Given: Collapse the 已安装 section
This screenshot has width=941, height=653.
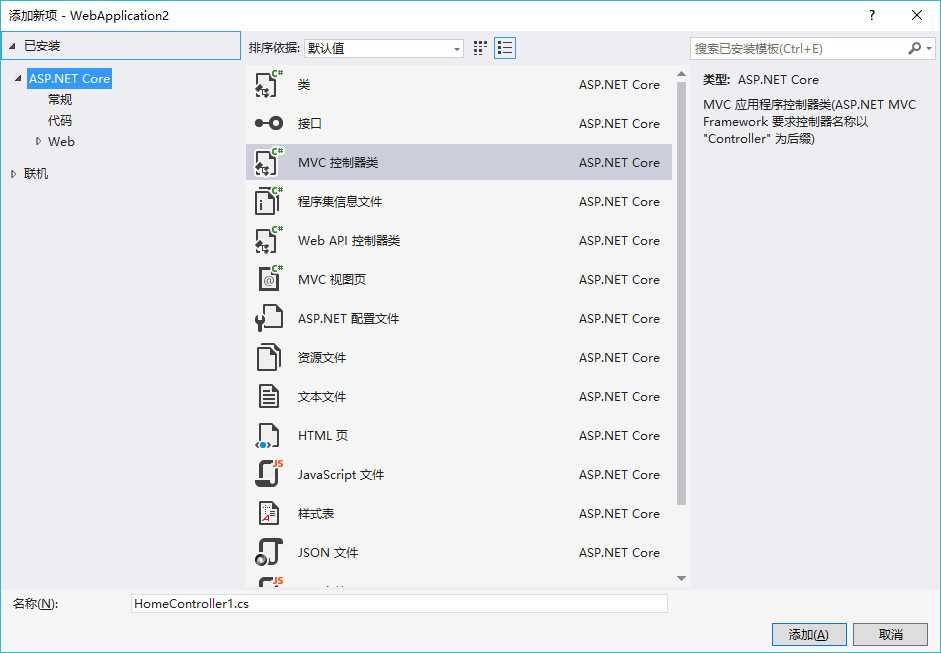Looking at the screenshot, I should (12, 46).
